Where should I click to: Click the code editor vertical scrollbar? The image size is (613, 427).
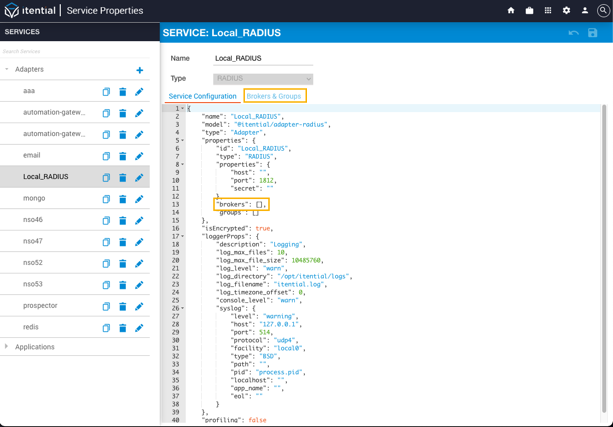click(604, 258)
